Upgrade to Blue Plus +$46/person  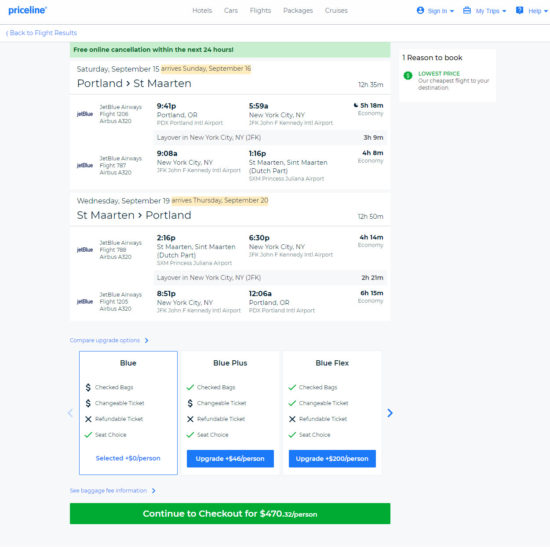point(230,459)
